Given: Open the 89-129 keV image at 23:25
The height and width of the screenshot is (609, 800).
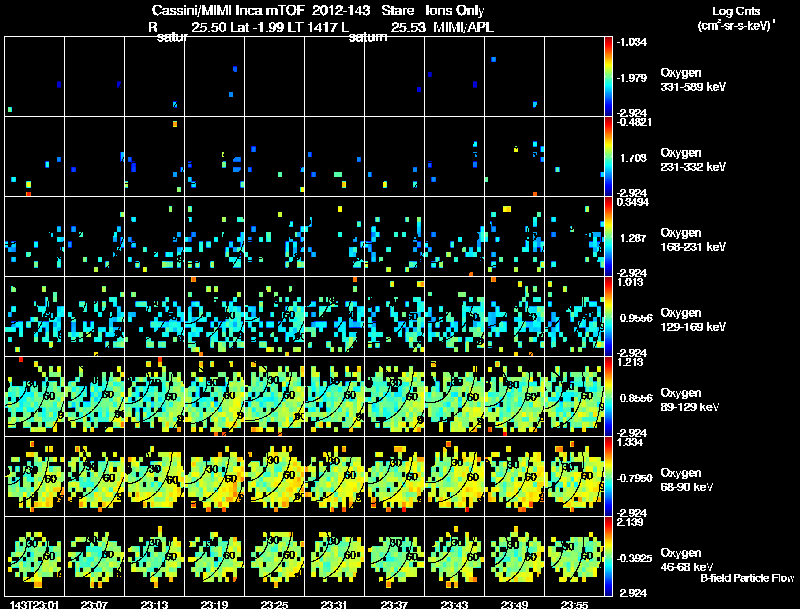Looking at the screenshot, I should tap(274, 396).
